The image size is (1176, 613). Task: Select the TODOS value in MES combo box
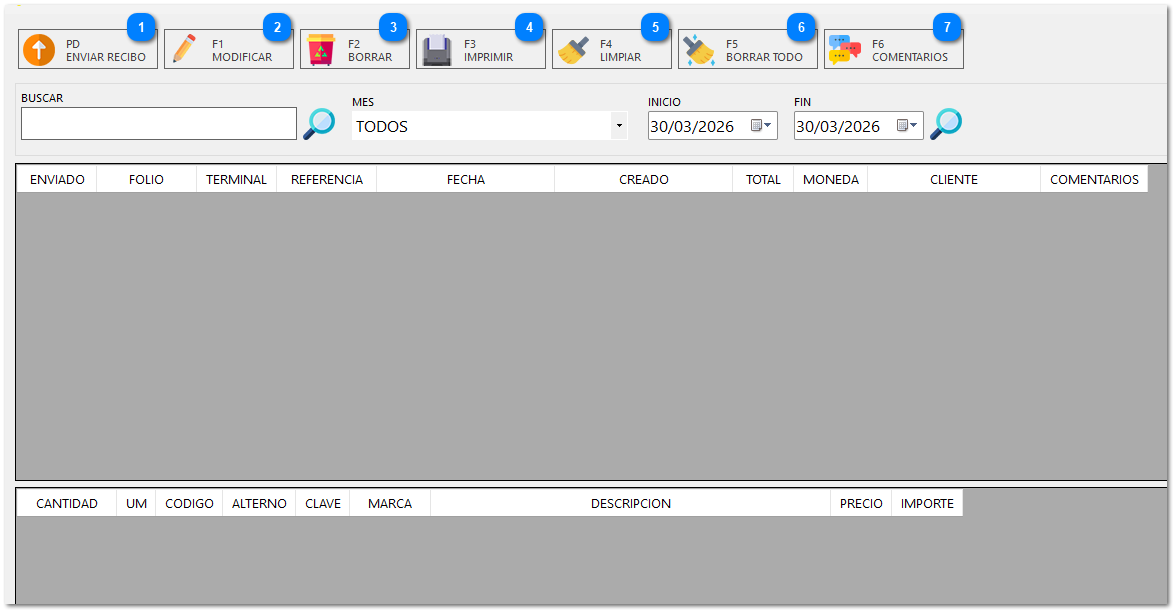pos(382,126)
